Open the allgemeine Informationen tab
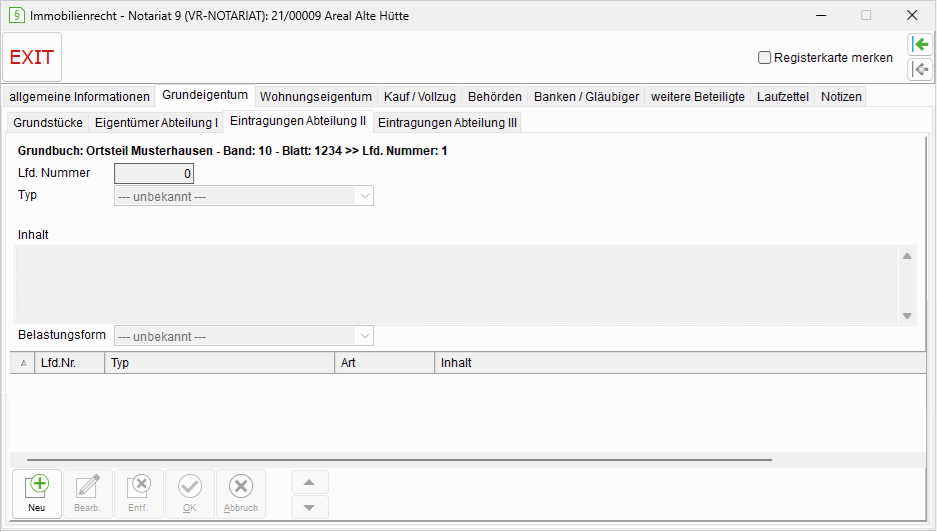The width and height of the screenshot is (937, 532). [79, 97]
